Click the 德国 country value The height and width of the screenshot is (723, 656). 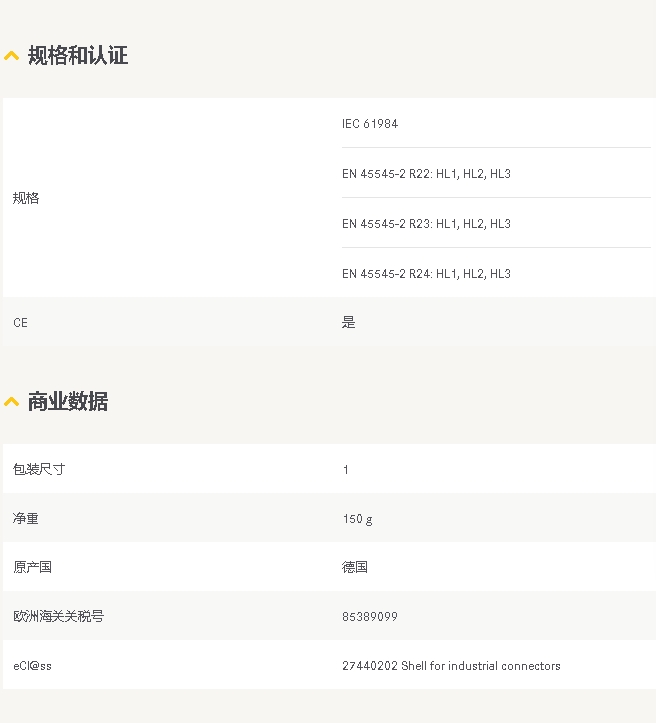pos(355,567)
